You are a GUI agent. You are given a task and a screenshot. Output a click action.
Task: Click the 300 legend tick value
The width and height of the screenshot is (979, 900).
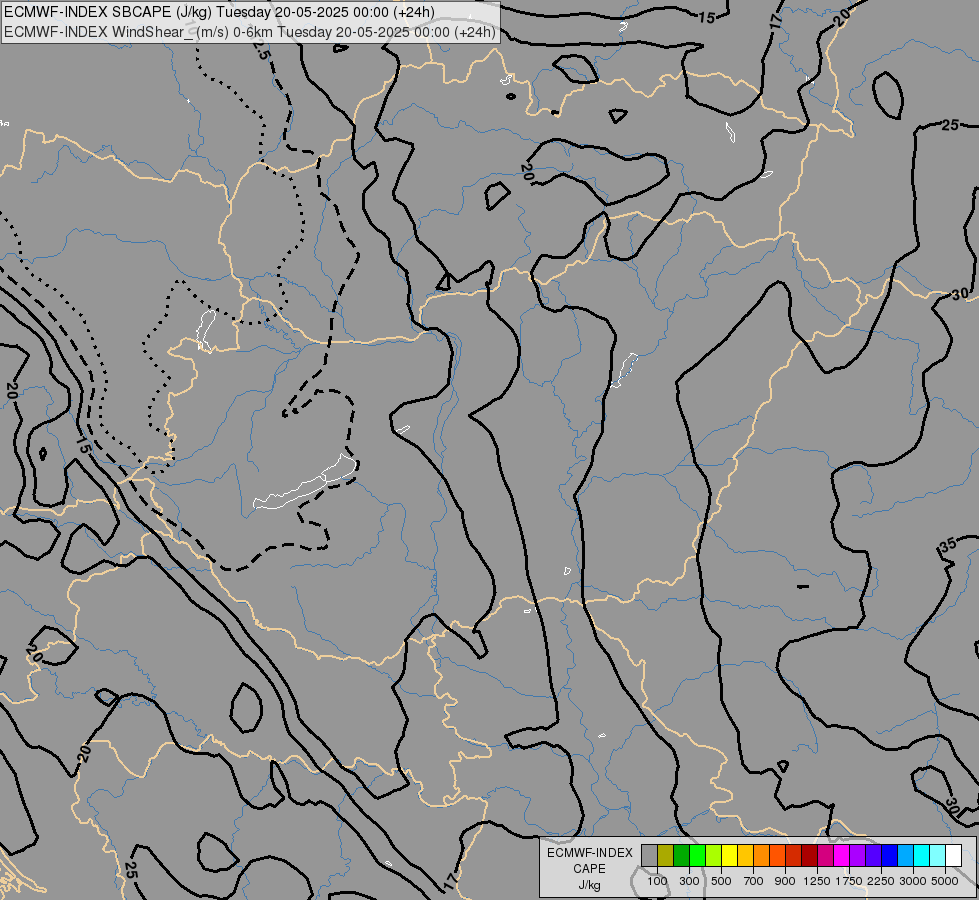tap(689, 881)
